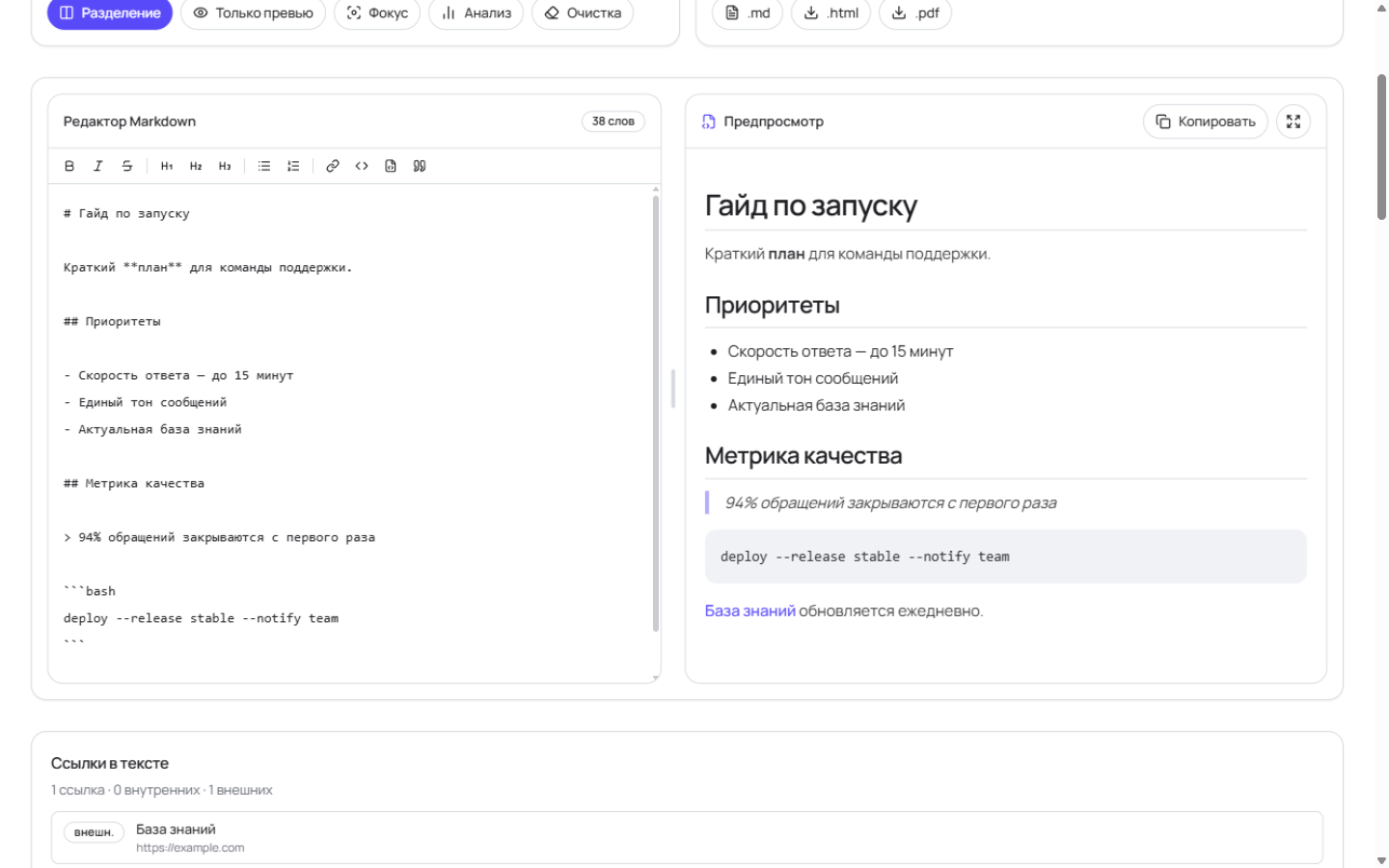Screen dimensions: 1389x868
Task: Click the Ссылки в тексте section title
Action: [x=110, y=763]
